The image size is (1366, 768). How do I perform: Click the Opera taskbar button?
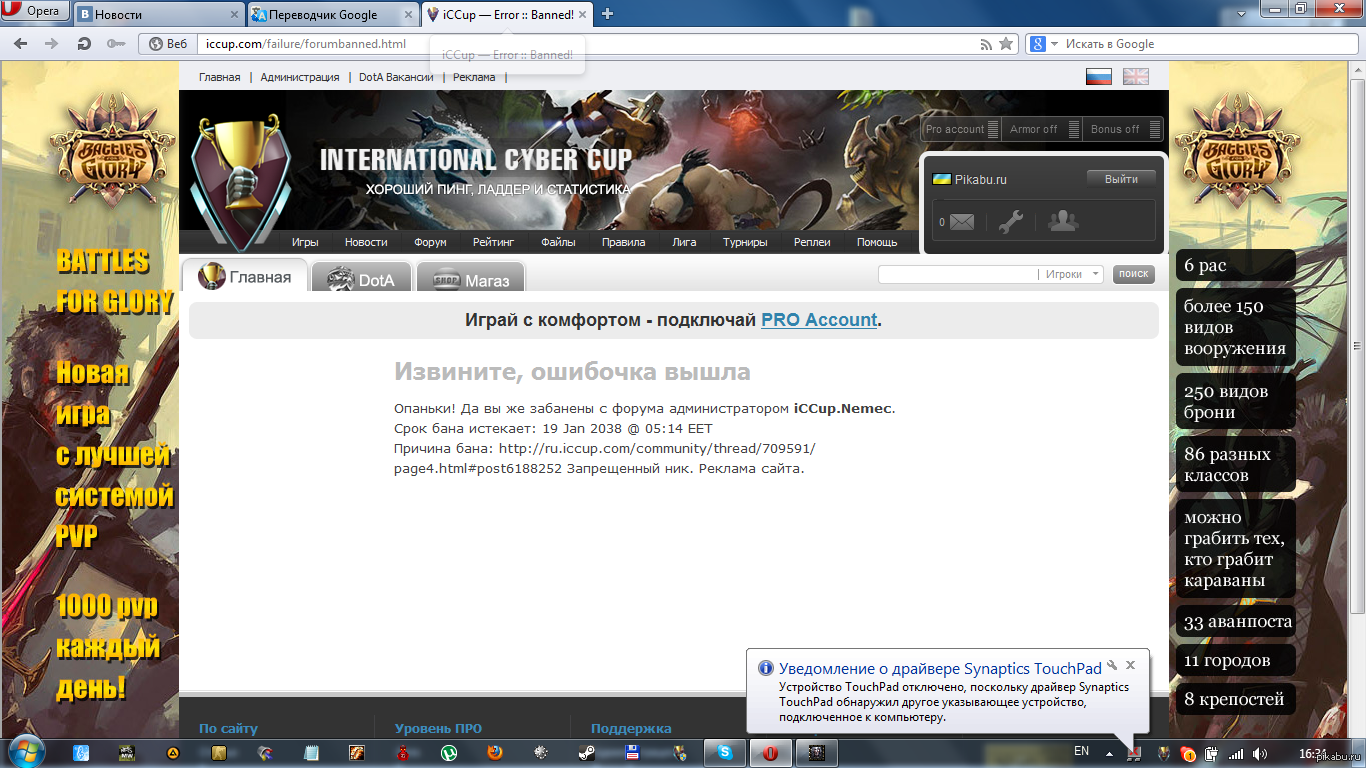tap(771, 752)
